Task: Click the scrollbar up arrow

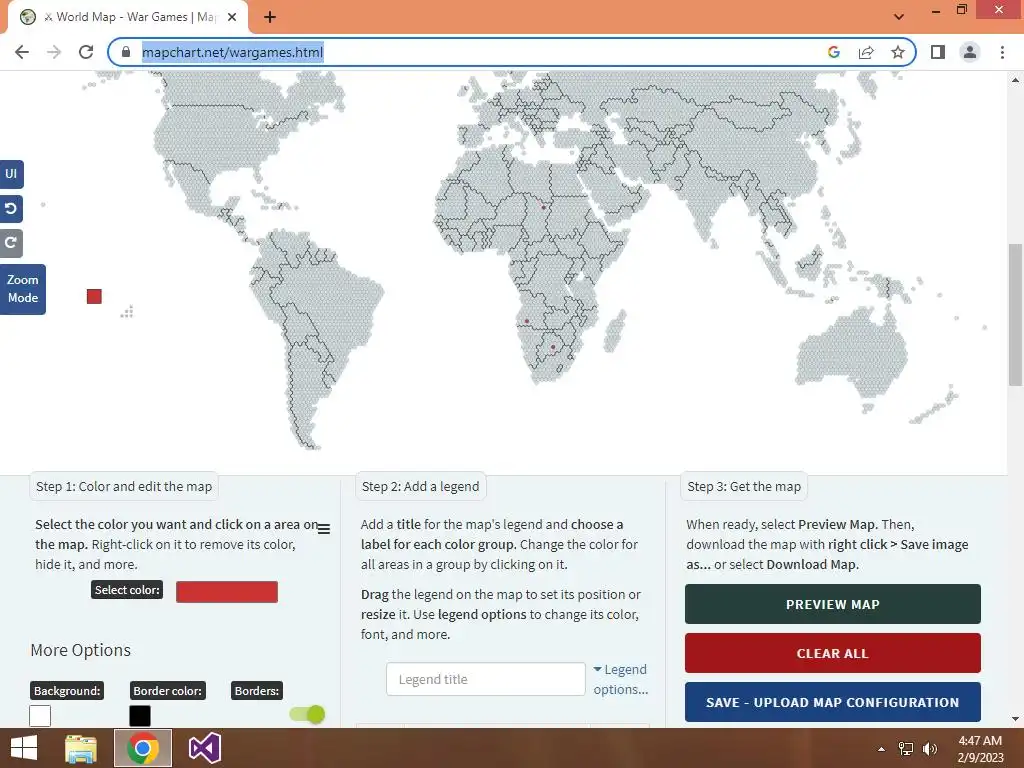Action: click(1015, 80)
